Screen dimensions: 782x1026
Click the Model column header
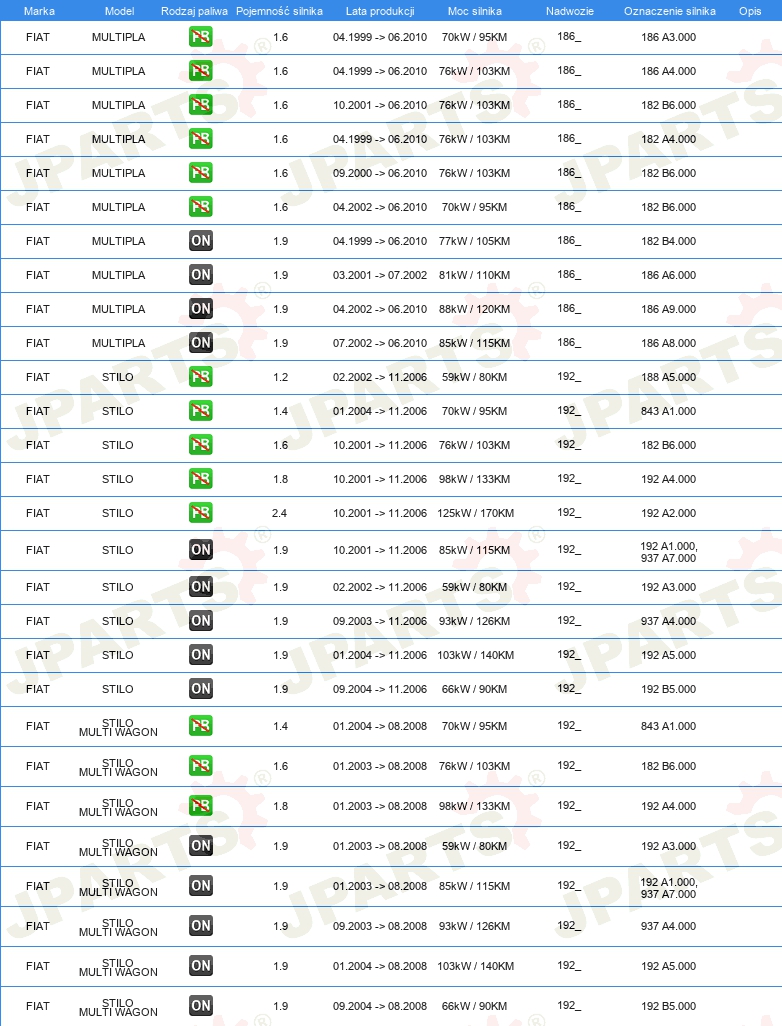coord(119,11)
